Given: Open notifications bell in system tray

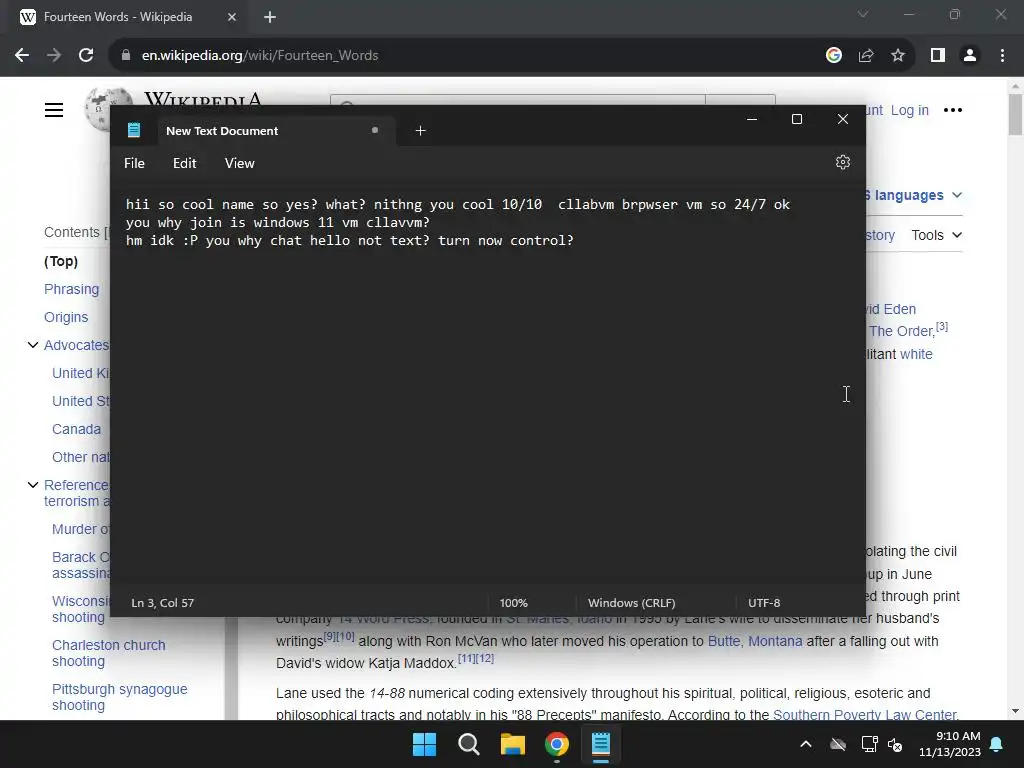Looking at the screenshot, I should click(997, 744).
